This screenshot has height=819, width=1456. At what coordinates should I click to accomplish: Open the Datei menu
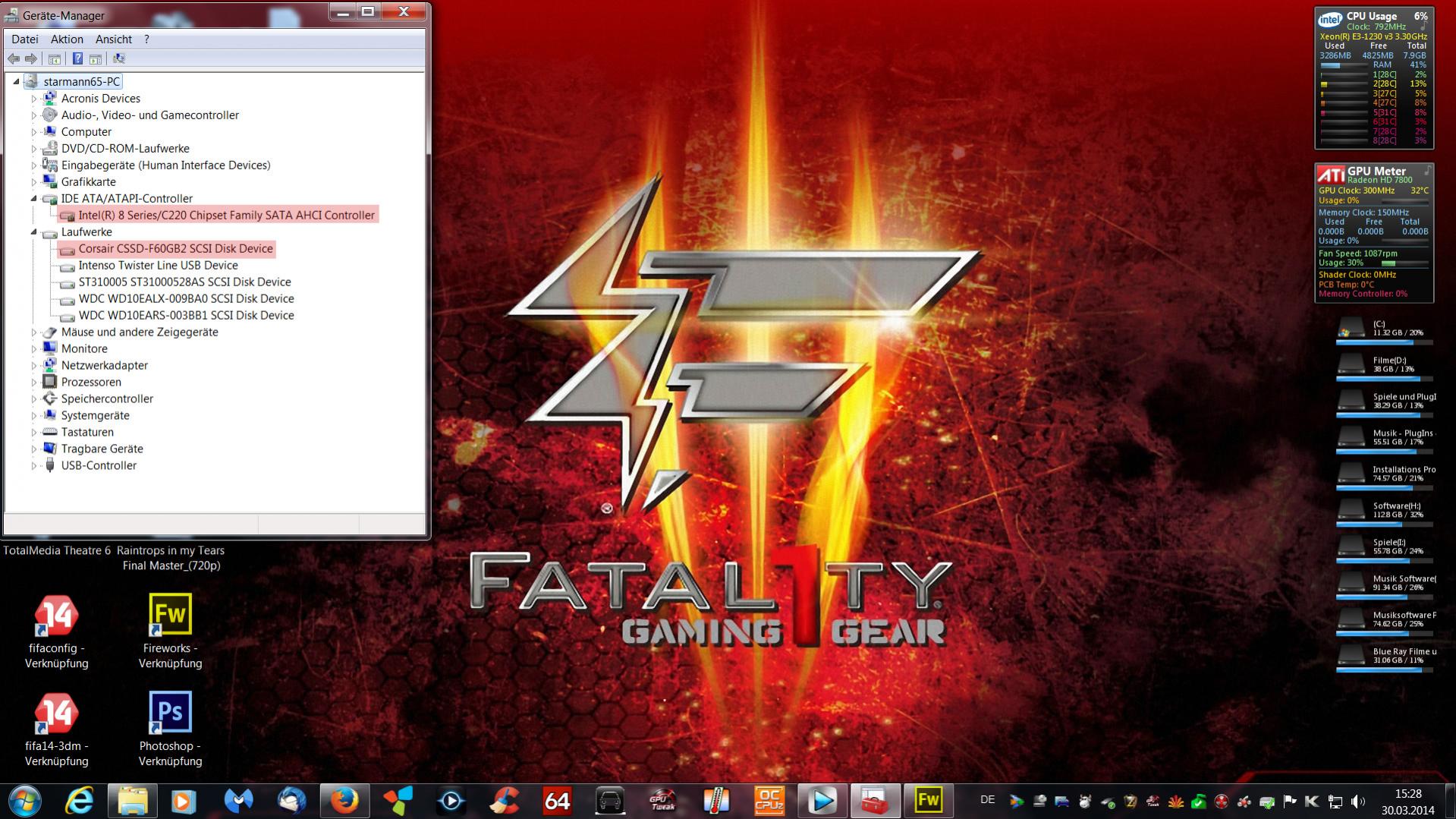pyautogui.click(x=25, y=39)
